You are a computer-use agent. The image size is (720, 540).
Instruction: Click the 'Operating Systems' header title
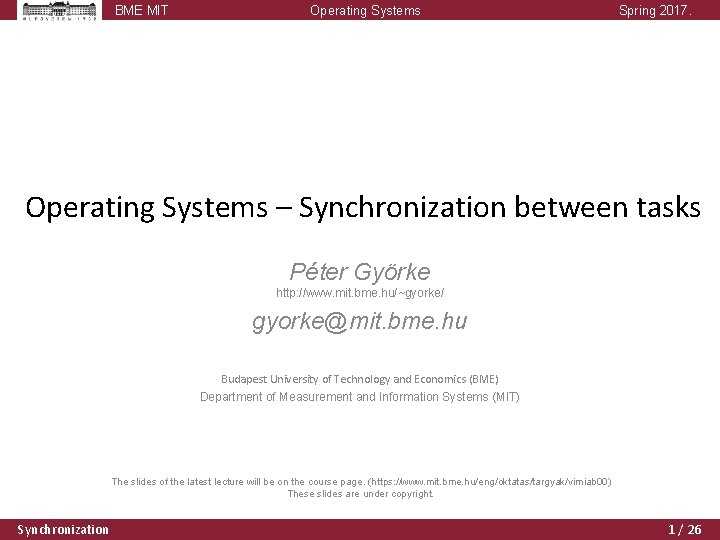(x=365, y=11)
